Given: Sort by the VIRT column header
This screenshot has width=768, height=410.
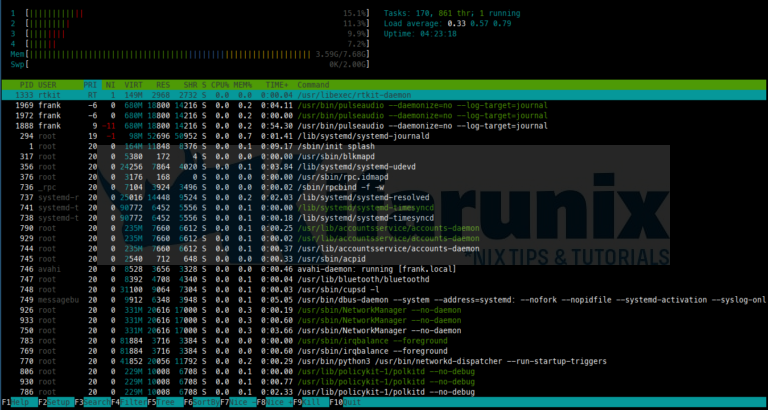Looking at the screenshot, I should [x=133, y=85].
